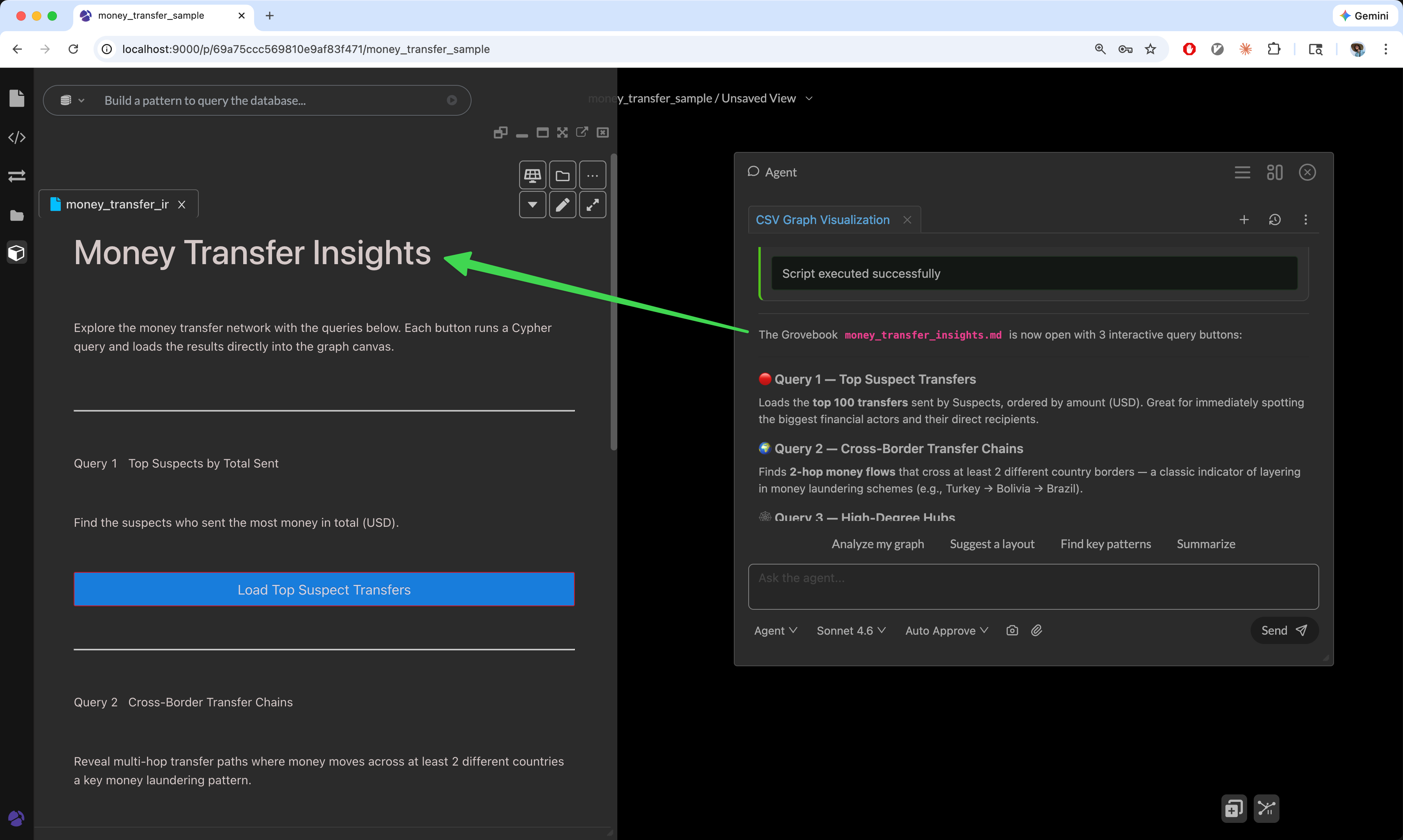Open the Sonnet 4.6 model dropdown
This screenshot has height=840, width=1403.
851,630
